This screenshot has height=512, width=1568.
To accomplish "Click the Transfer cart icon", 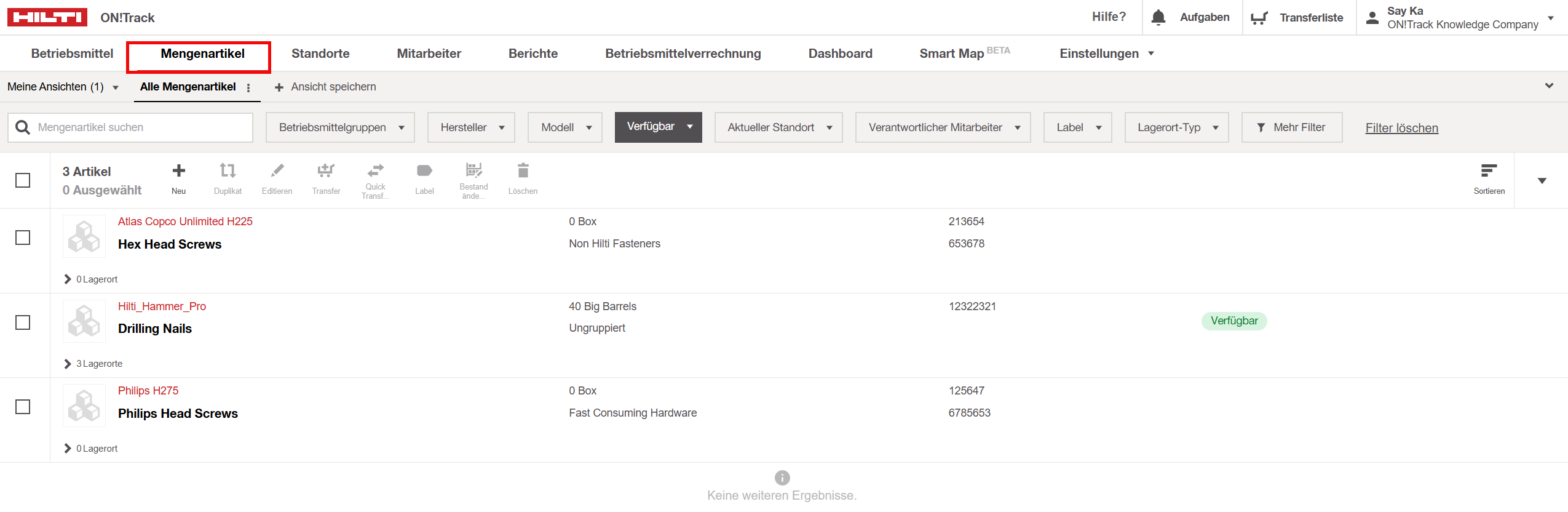I will coord(326,171).
